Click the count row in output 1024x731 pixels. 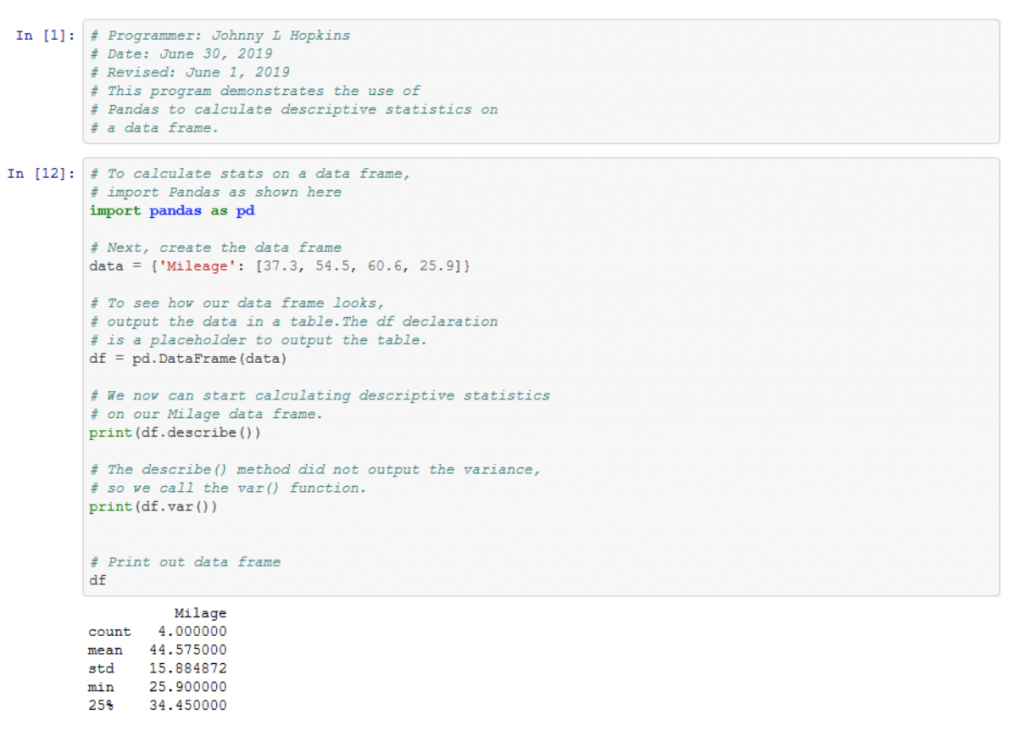coord(157,632)
